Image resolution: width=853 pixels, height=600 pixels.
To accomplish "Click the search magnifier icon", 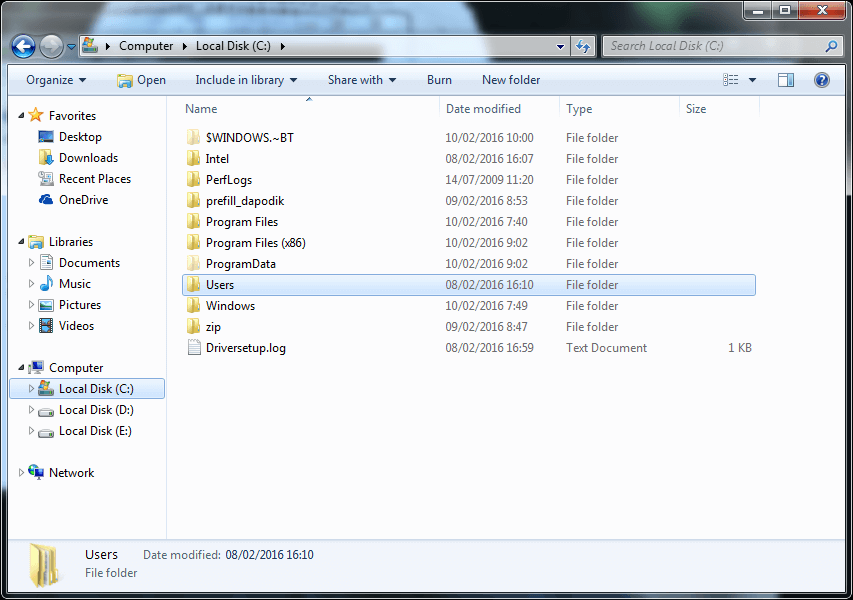I will point(831,46).
